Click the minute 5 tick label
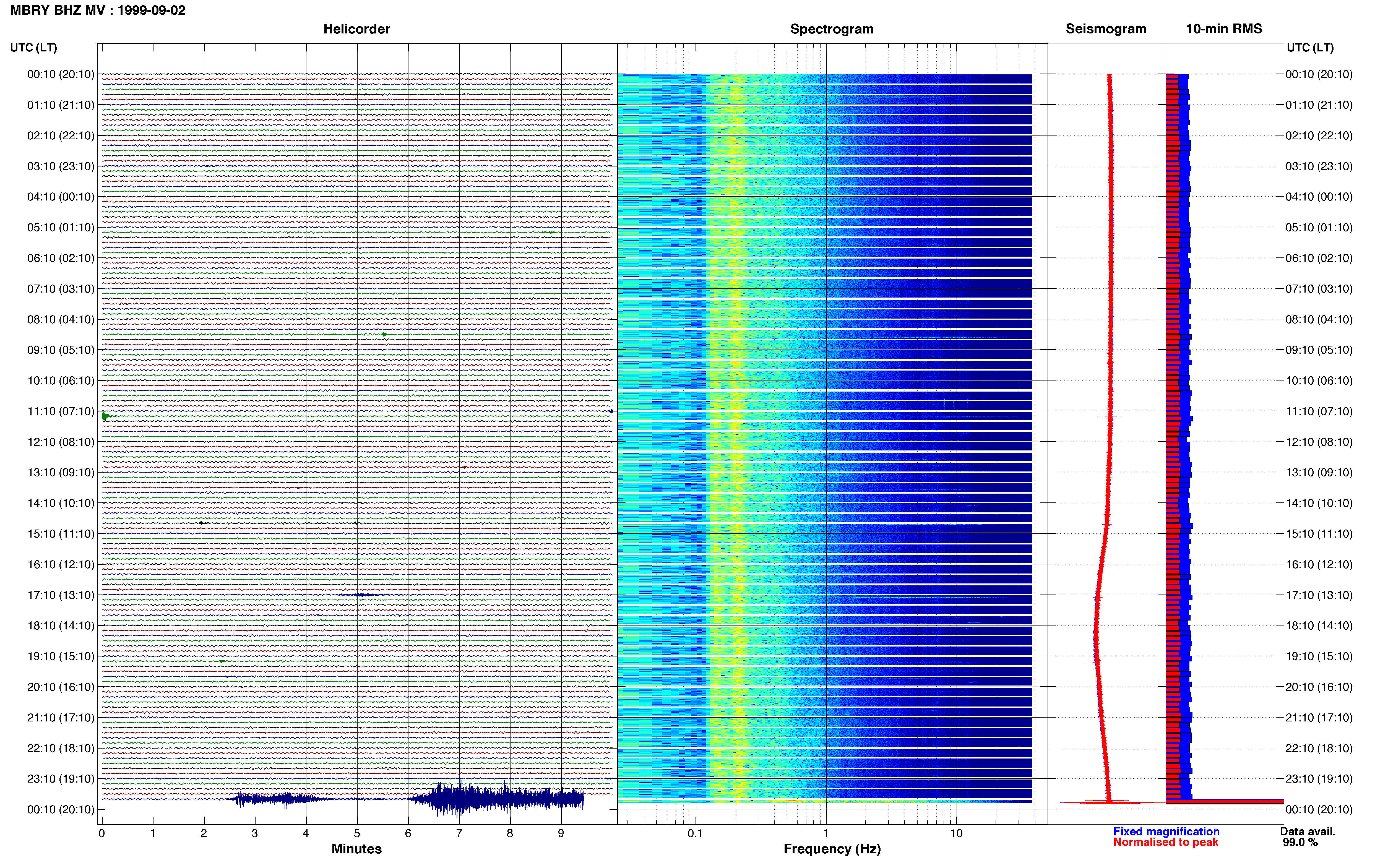The height and width of the screenshot is (868, 1388). pyautogui.click(x=357, y=833)
